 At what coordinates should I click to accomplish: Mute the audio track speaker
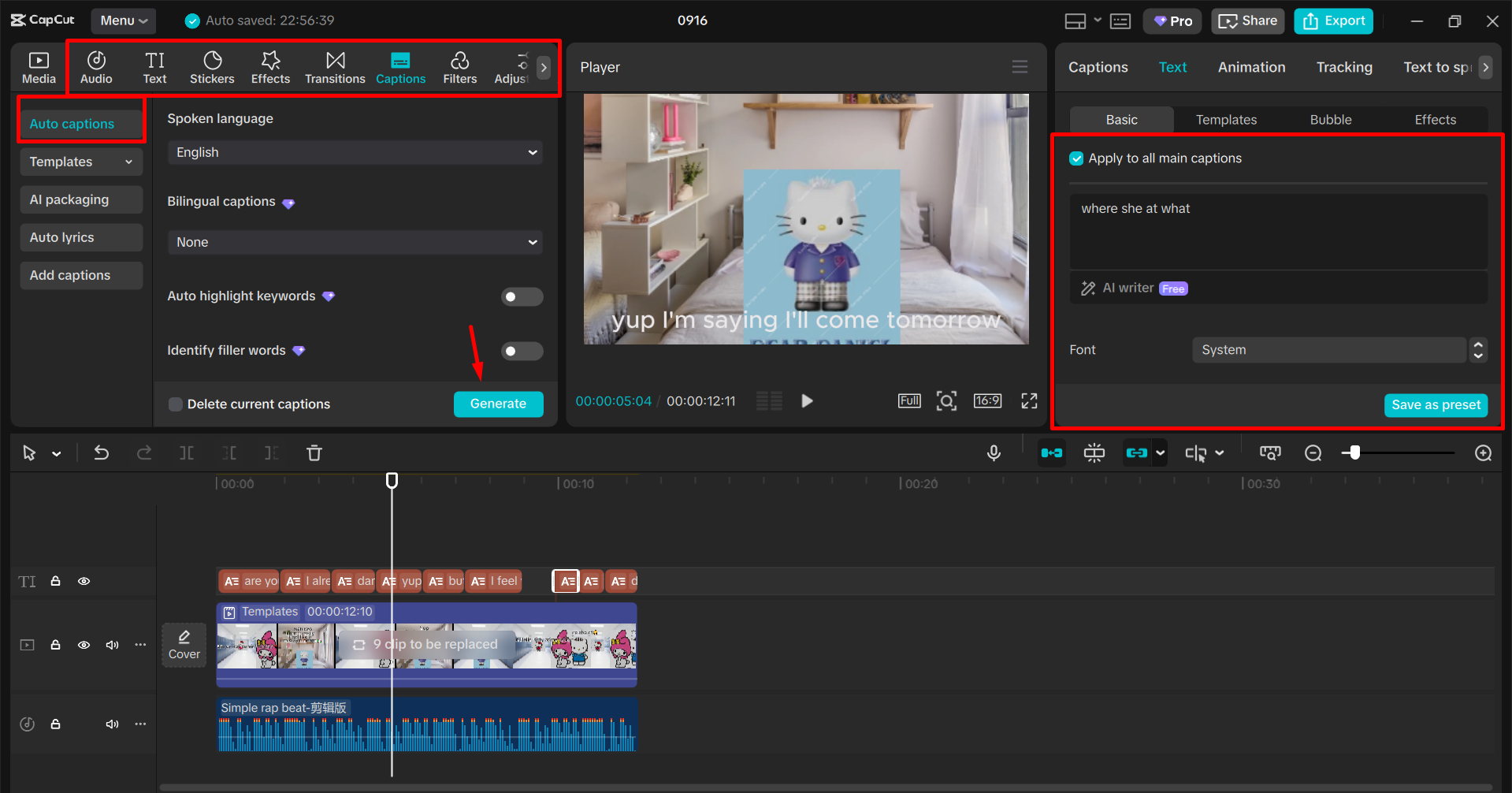point(112,724)
